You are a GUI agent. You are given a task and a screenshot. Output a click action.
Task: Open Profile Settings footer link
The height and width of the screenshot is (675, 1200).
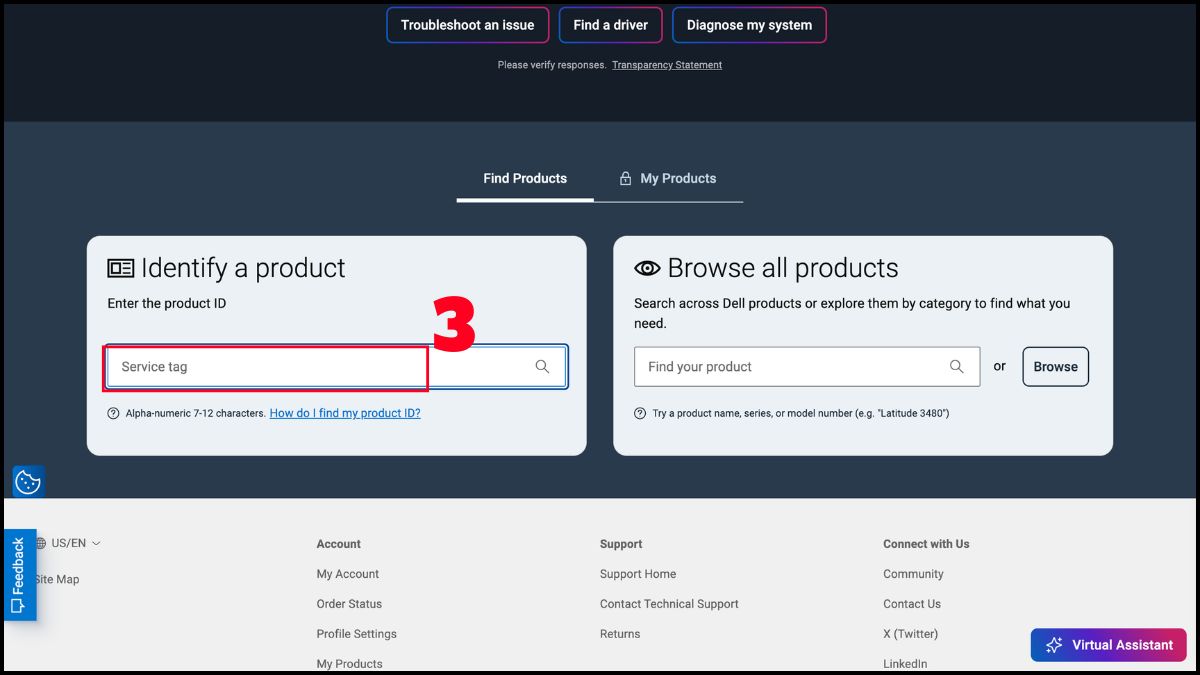(357, 634)
